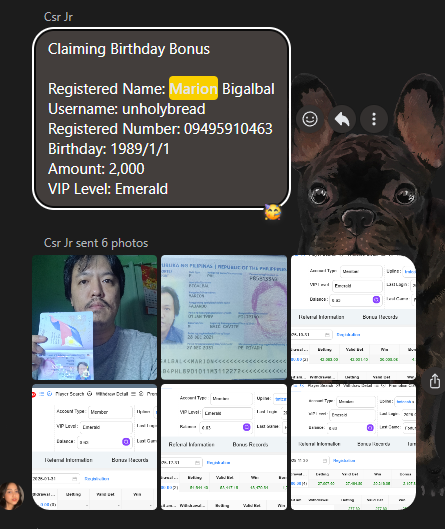
Task: Open the bottom-middle account screenshot thumbnail
Action: 224,447
